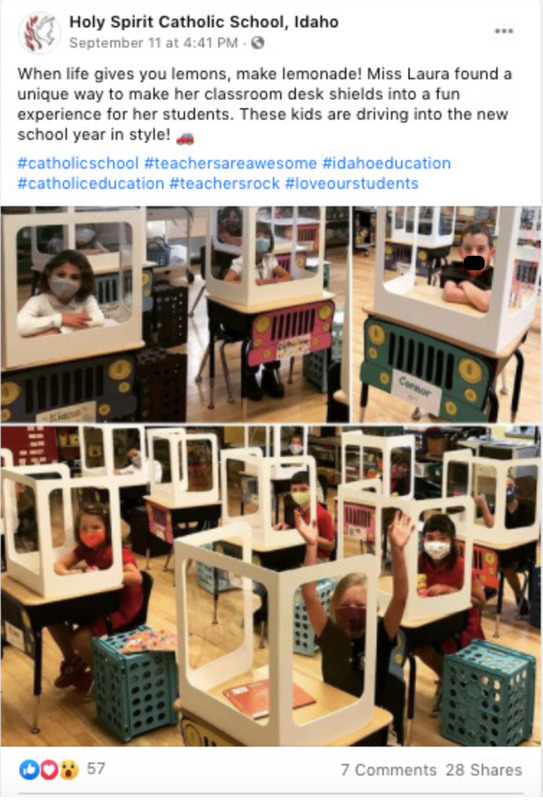Open the 7 Comments link
Screen dimensions: 543x800
click(x=388, y=770)
